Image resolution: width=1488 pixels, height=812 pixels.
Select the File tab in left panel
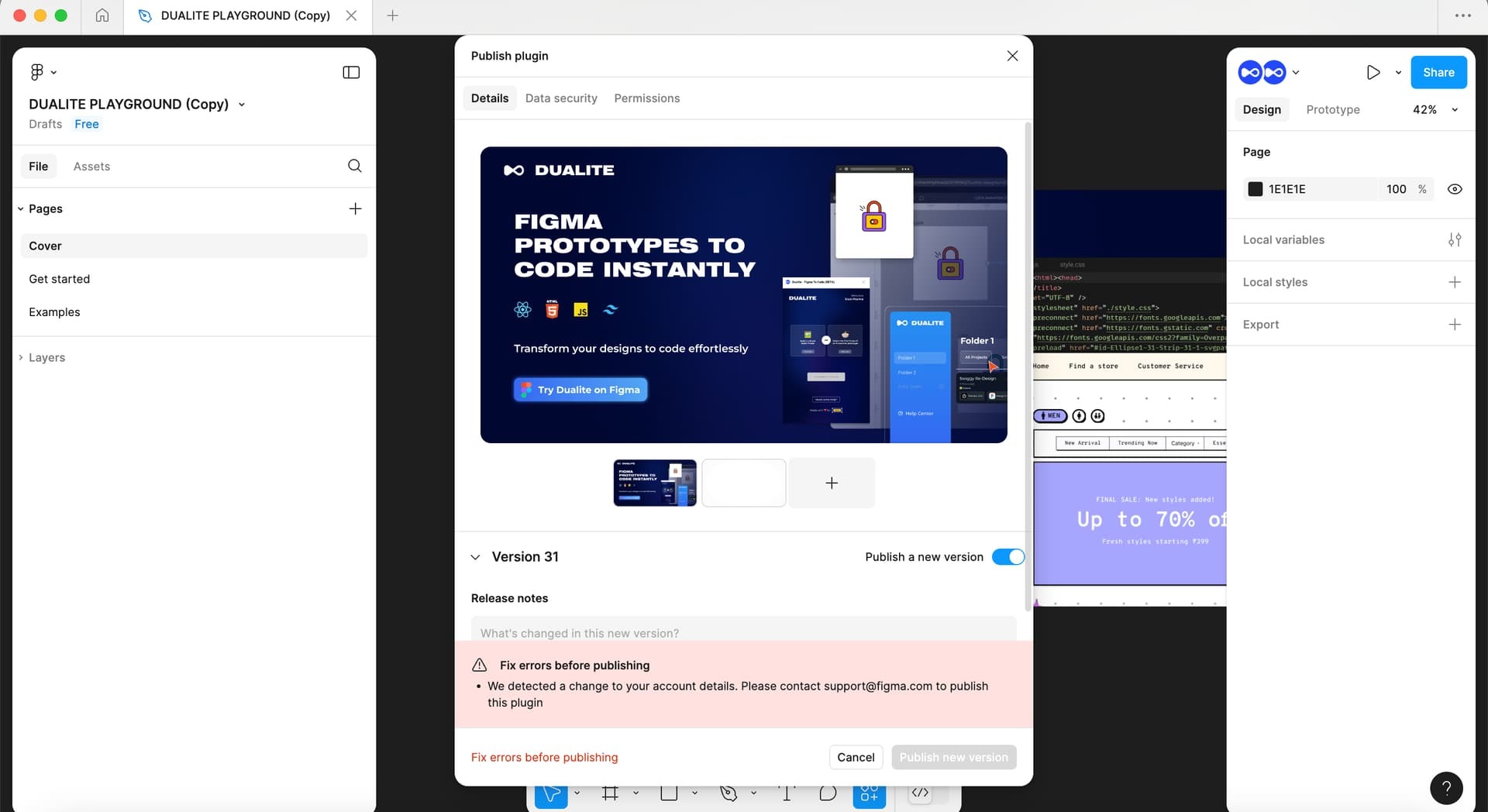tap(38, 167)
